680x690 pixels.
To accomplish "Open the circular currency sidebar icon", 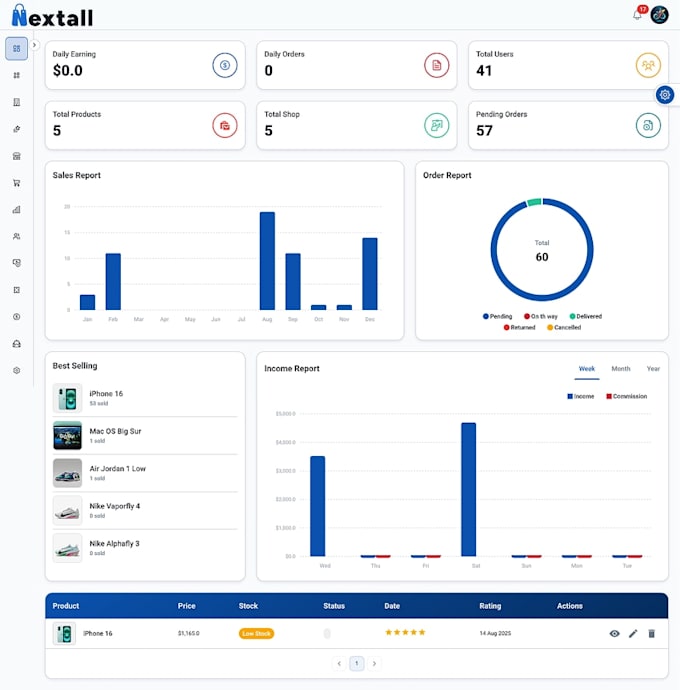I will 16,317.
